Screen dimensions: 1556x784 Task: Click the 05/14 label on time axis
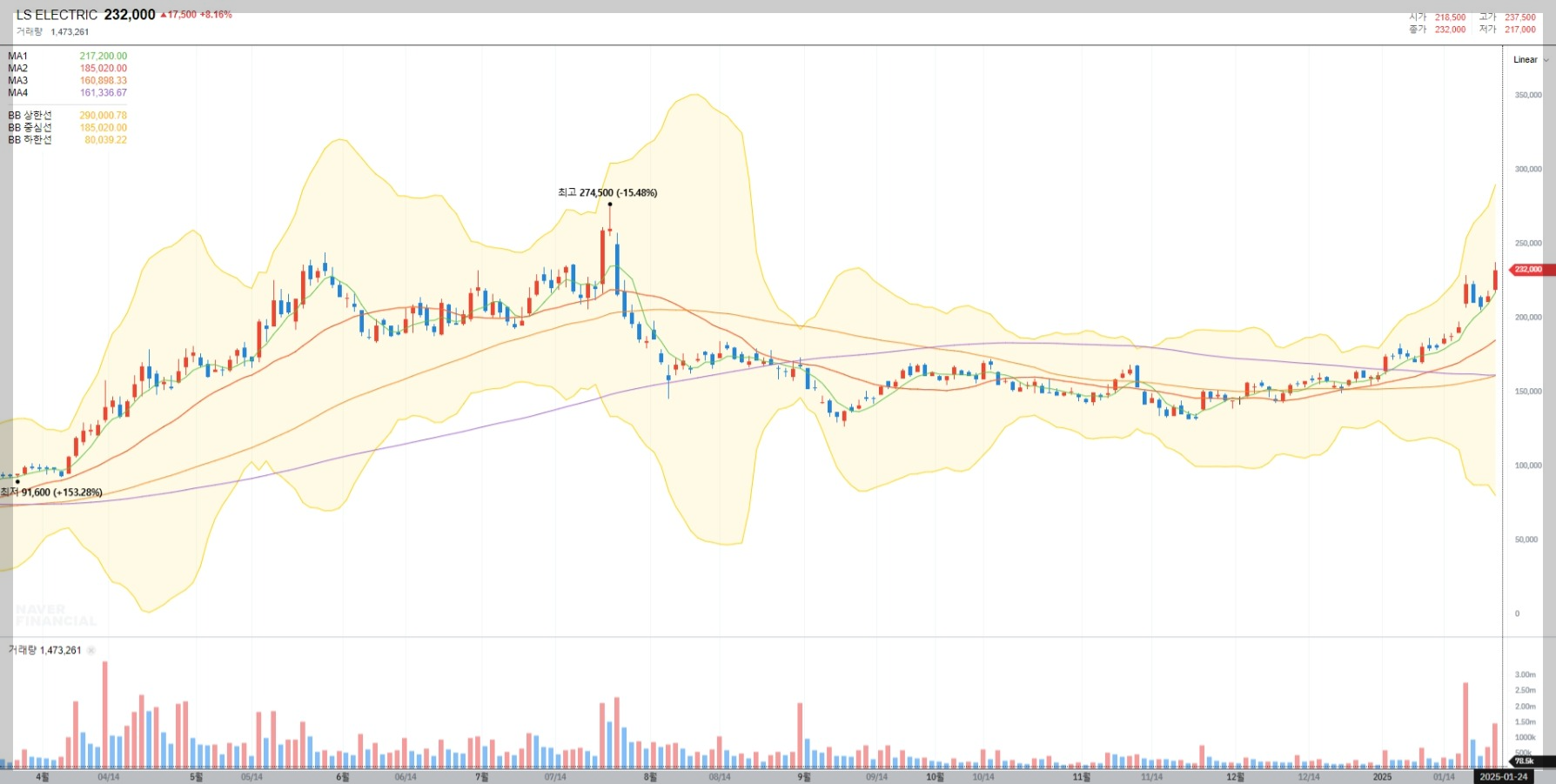click(x=252, y=777)
